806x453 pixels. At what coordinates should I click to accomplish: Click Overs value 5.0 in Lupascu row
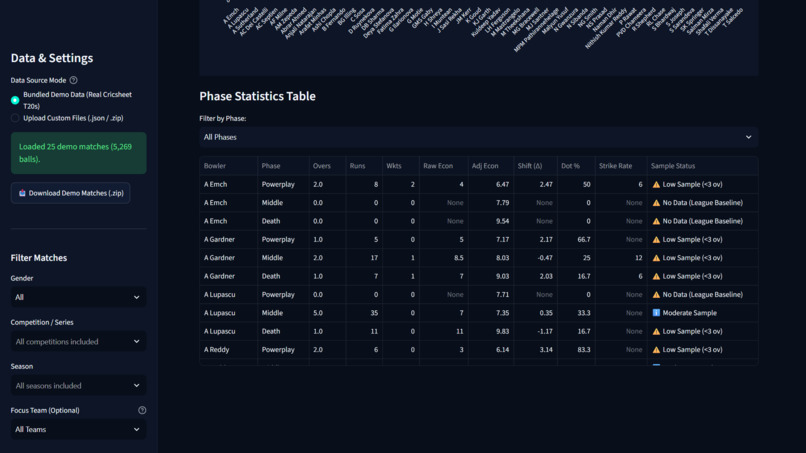click(318, 313)
